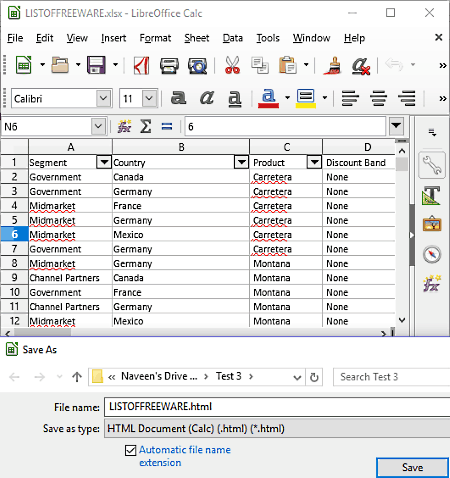450x478 pixels.
Task: Open the Data menu
Action: pos(233,38)
